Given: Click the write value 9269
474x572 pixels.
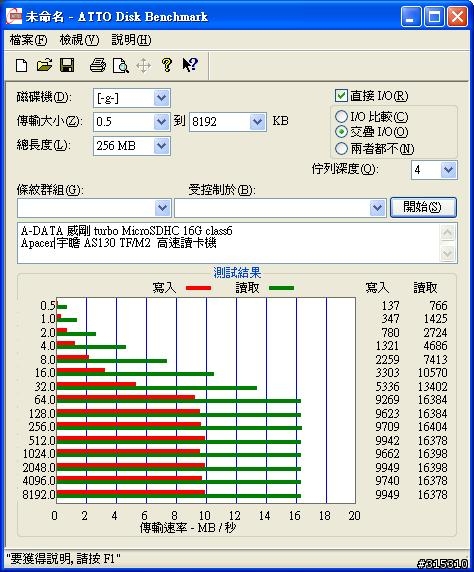Looking at the screenshot, I should pyautogui.click(x=387, y=400).
